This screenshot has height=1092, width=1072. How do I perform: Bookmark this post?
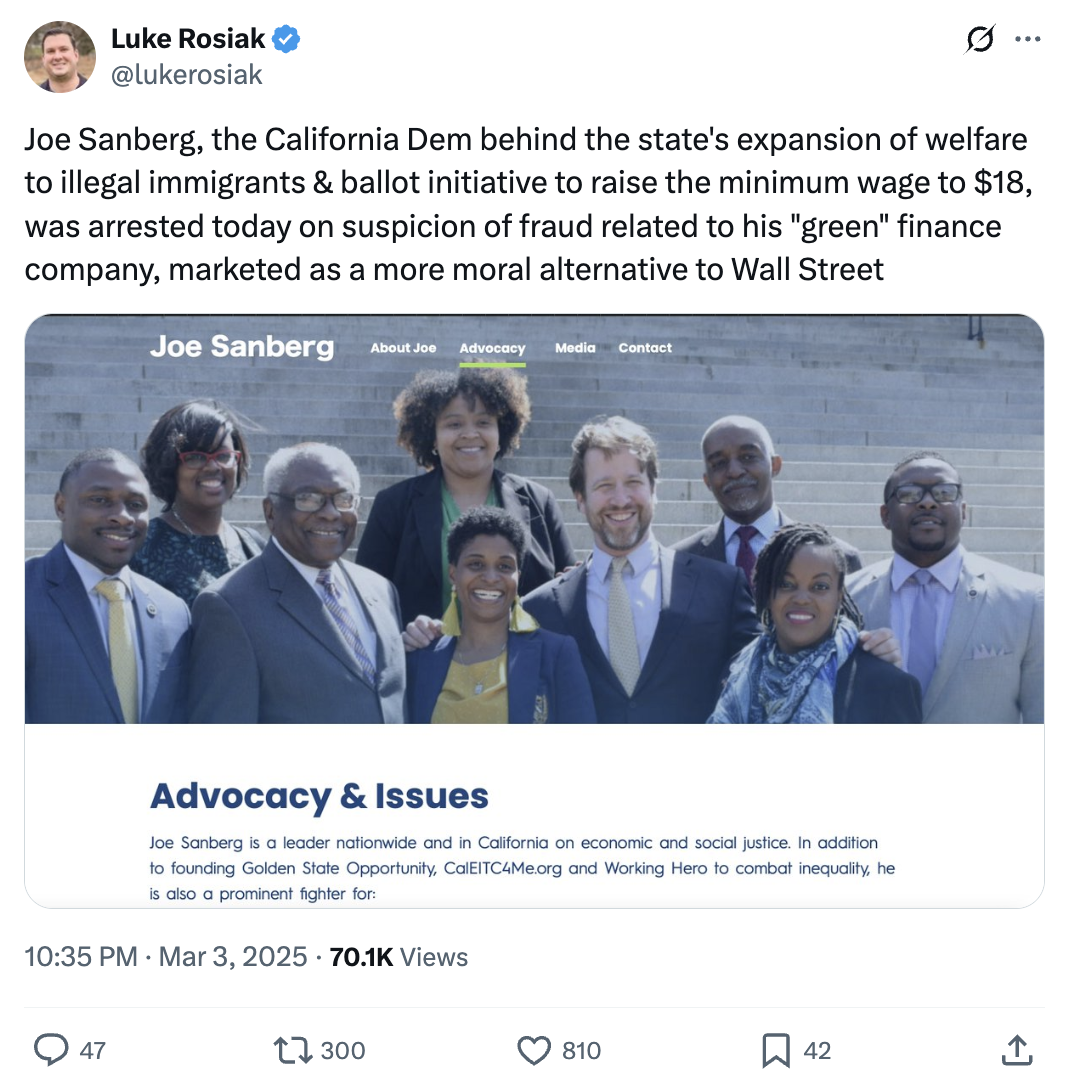tap(776, 1050)
